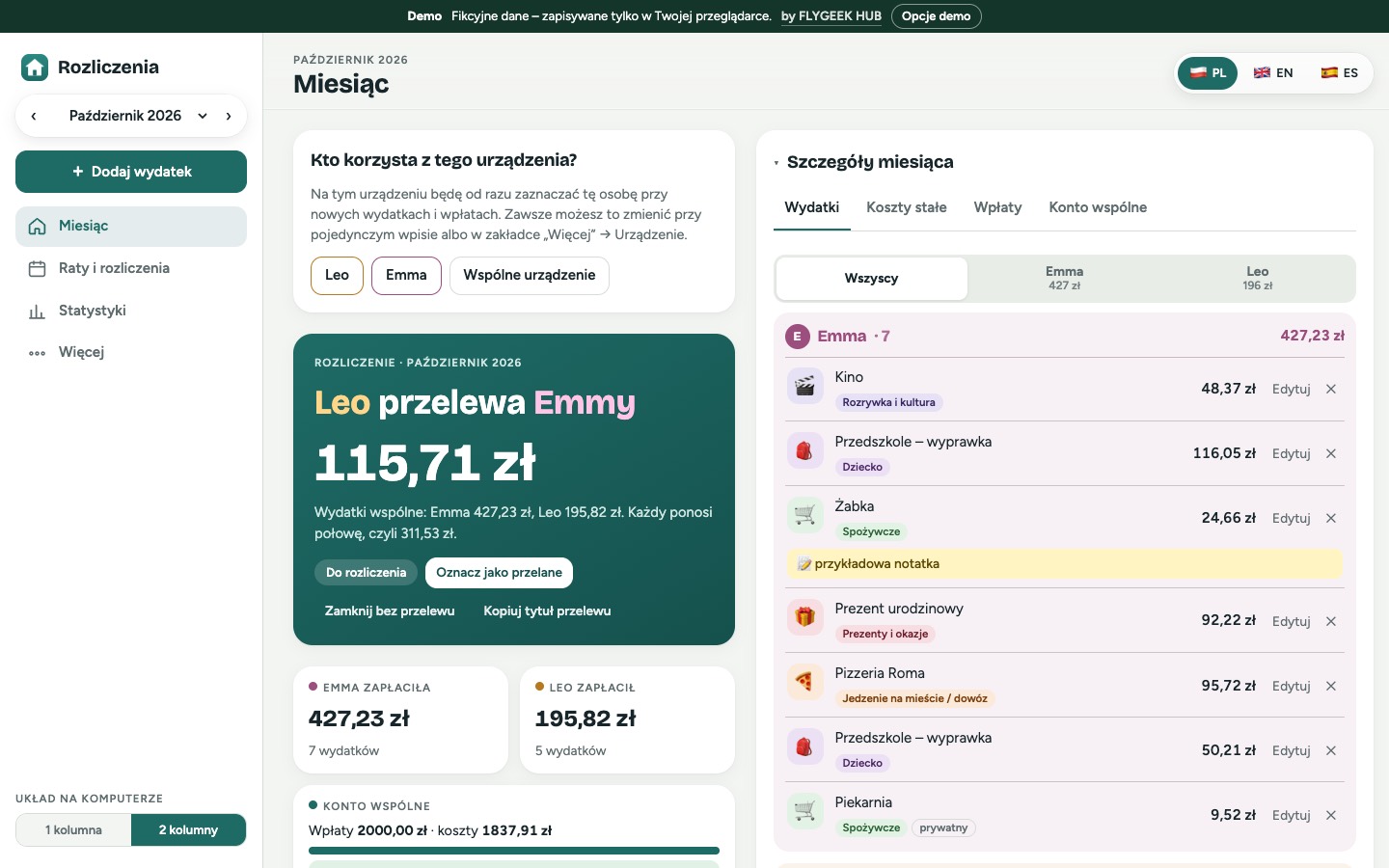This screenshot has width=1389, height=868.
Task: Choose Emma as device user
Action: (x=406, y=275)
